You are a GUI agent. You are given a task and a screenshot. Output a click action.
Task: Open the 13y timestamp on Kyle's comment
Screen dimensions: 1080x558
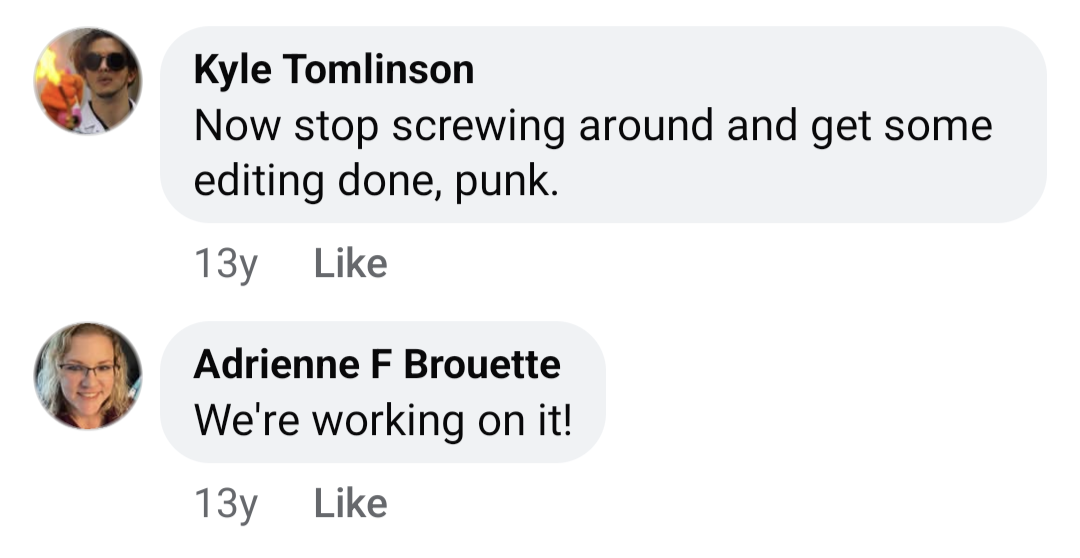tap(226, 265)
